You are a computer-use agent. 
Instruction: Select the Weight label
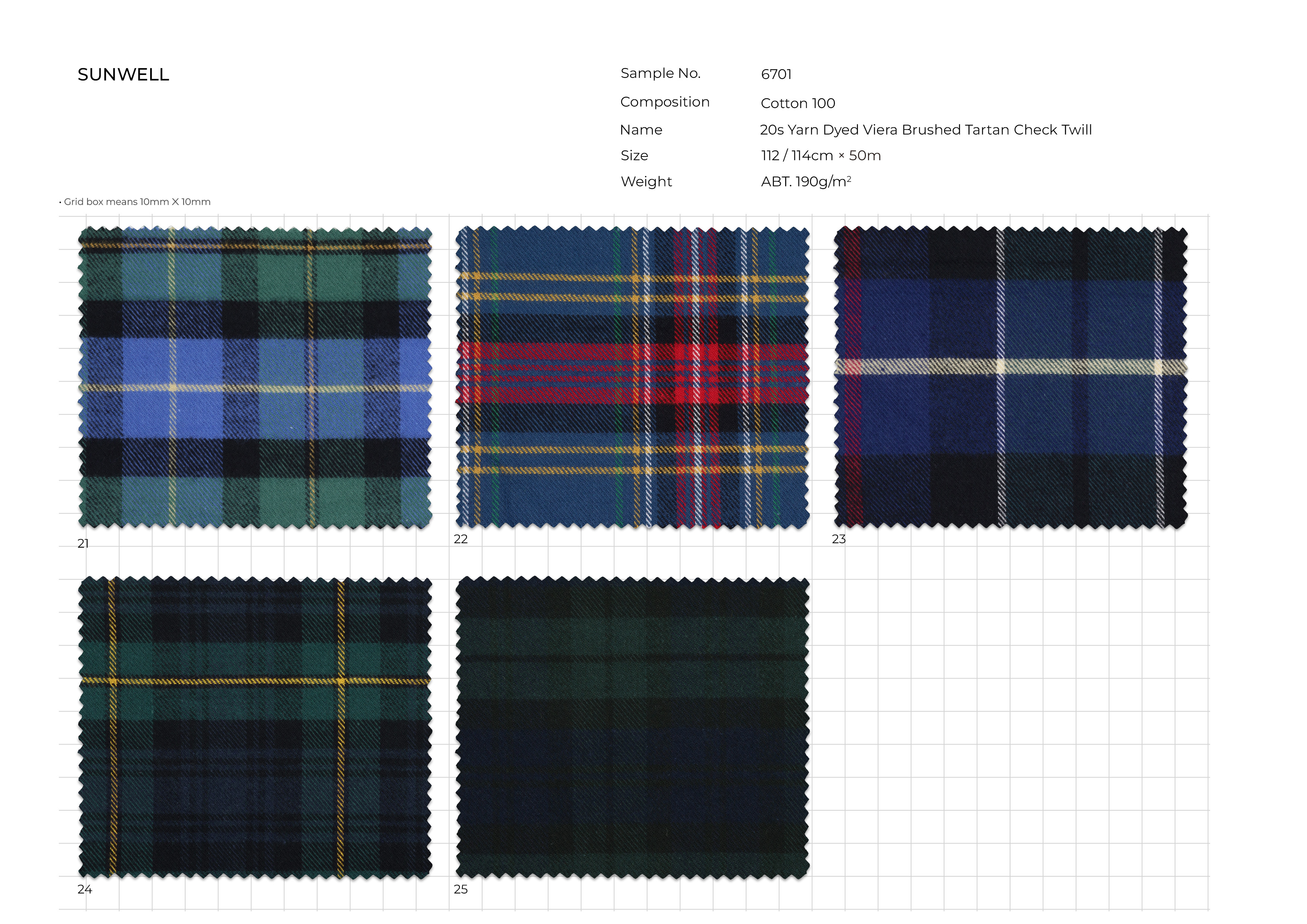pos(646,181)
